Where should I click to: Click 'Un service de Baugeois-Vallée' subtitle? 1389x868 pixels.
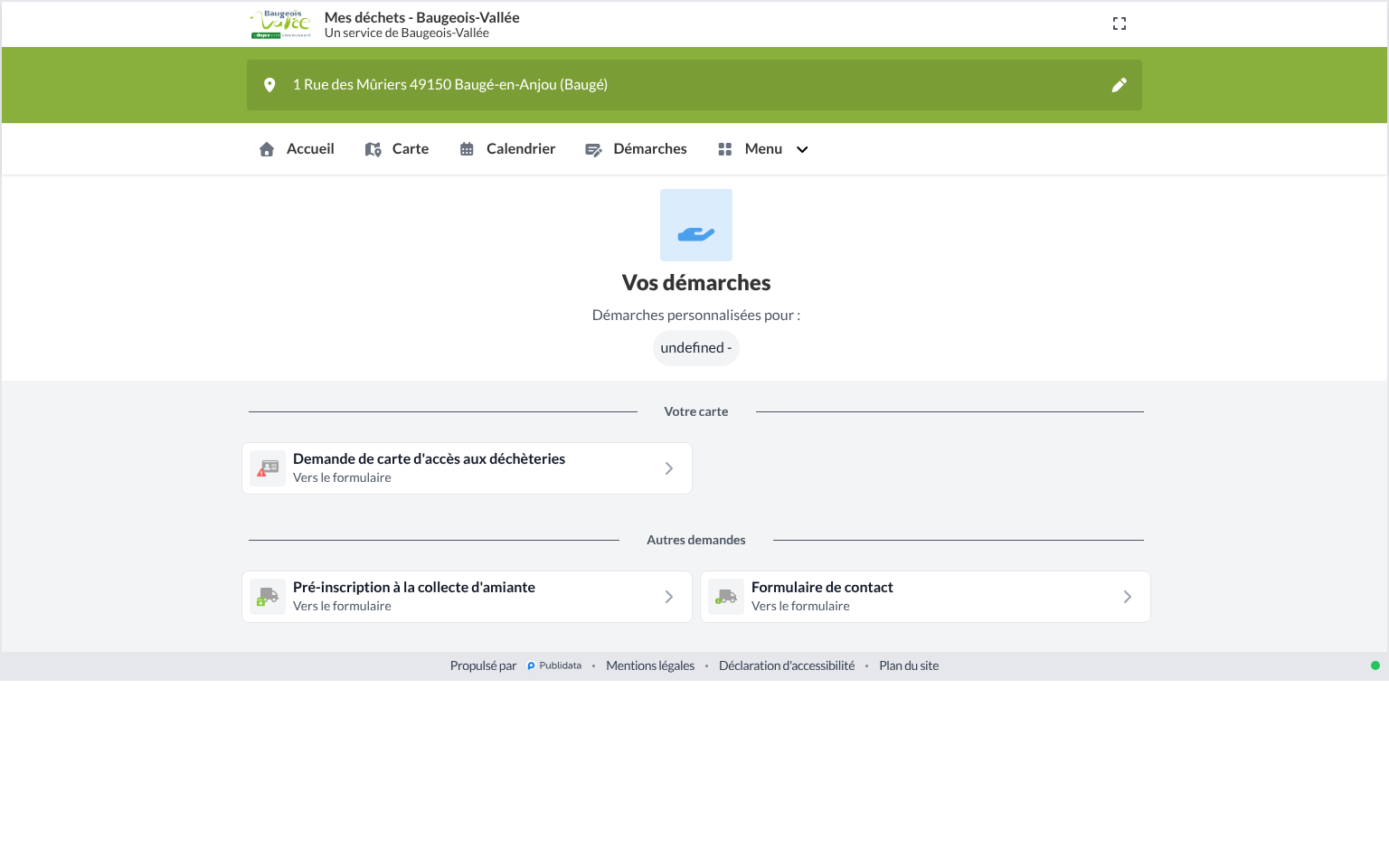407,33
